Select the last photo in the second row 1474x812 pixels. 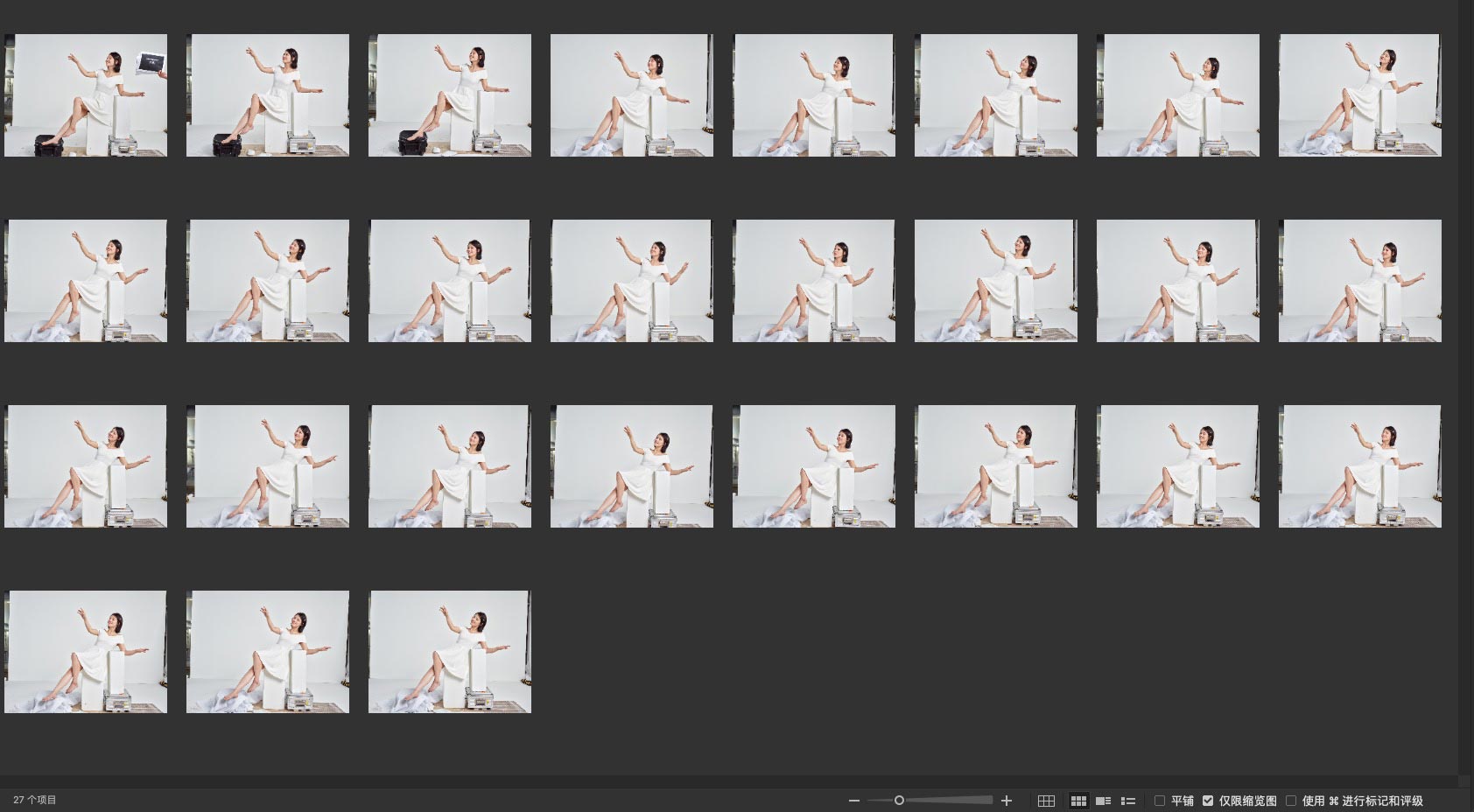tap(1359, 281)
